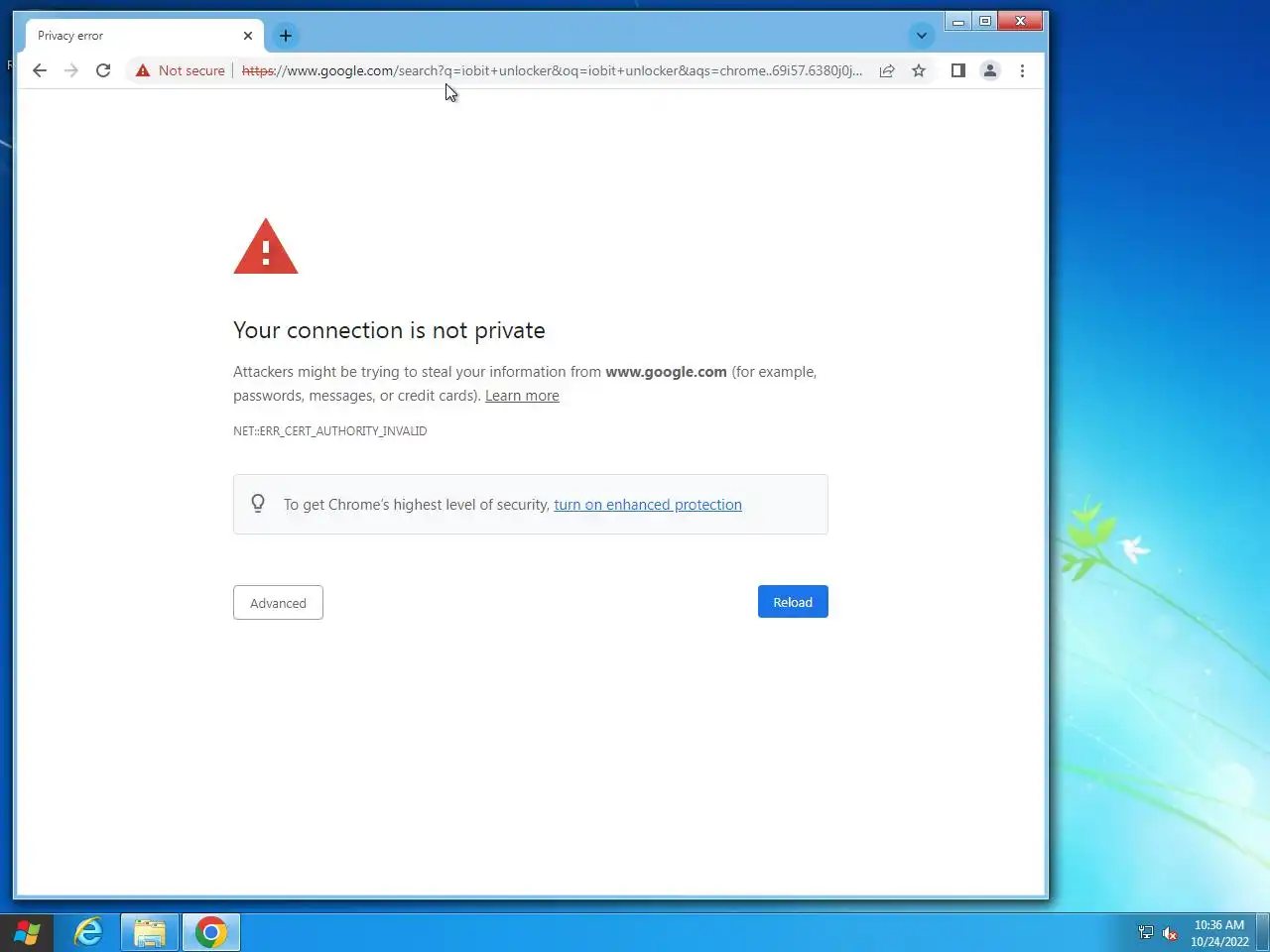Open Windows Explorer from the taskbar
1270x952 pixels.
pos(150,932)
